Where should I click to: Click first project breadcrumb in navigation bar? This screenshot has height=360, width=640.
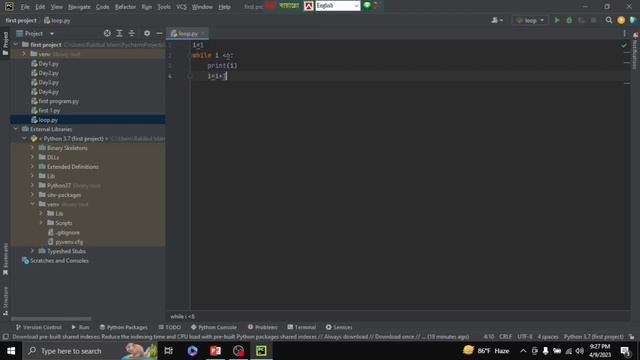coord(21,20)
